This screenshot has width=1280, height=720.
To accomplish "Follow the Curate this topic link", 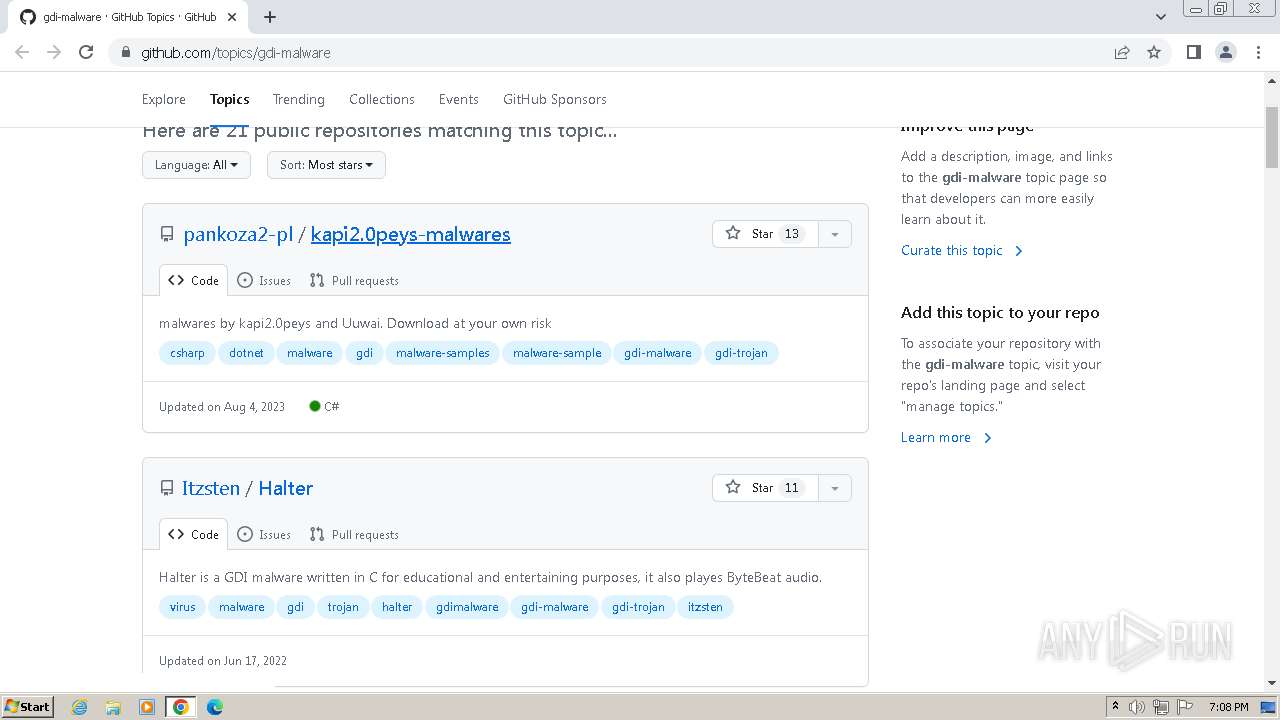I will click(962, 250).
